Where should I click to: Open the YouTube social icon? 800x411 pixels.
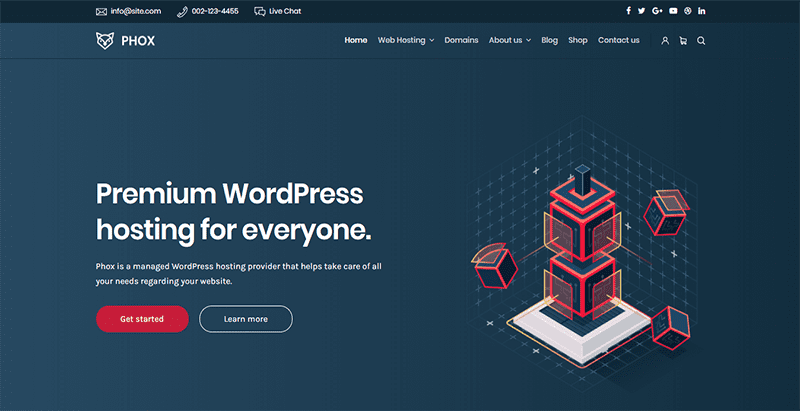[673, 11]
